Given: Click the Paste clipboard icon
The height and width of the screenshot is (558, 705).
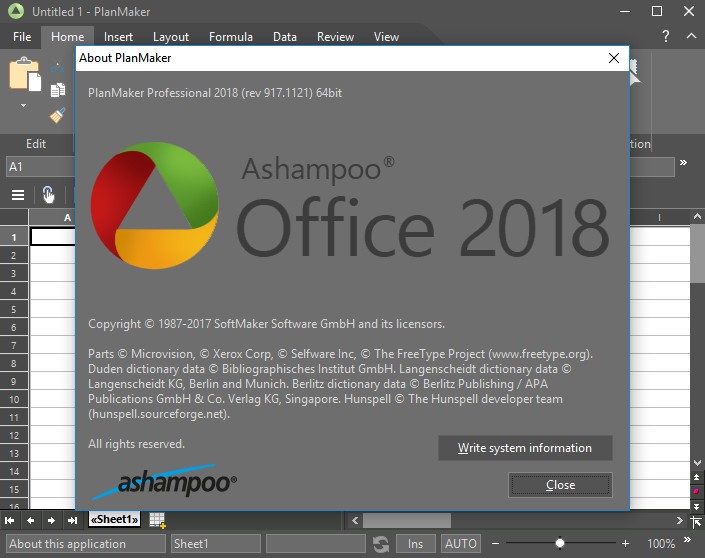Looking at the screenshot, I should click(x=25, y=75).
